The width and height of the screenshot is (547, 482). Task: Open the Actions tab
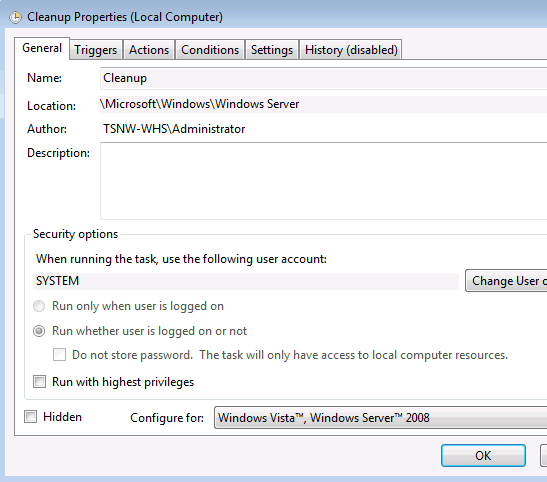coord(149,50)
